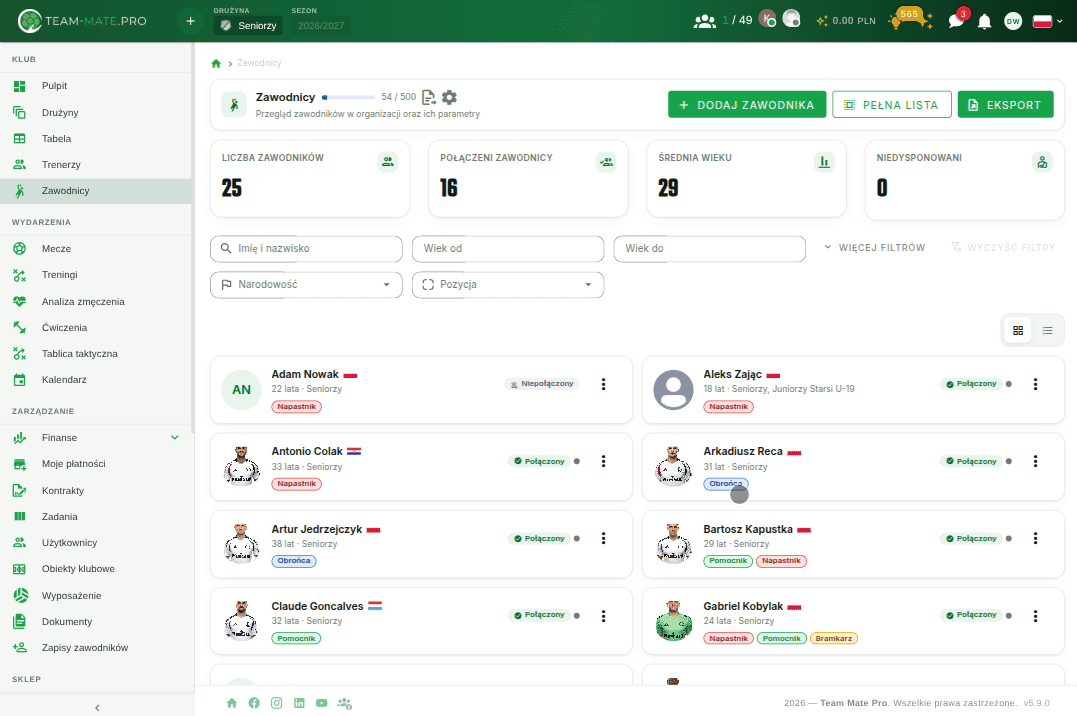Open the DW user avatar
Screen dimensions: 1077x716
click(x=1013, y=21)
